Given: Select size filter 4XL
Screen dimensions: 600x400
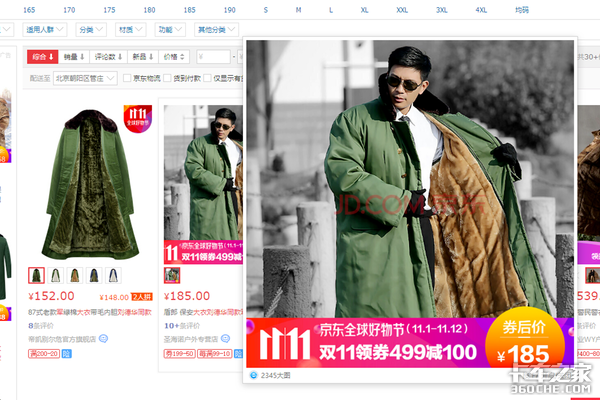Looking at the screenshot, I should pyautogui.click(x=481, y=10).
